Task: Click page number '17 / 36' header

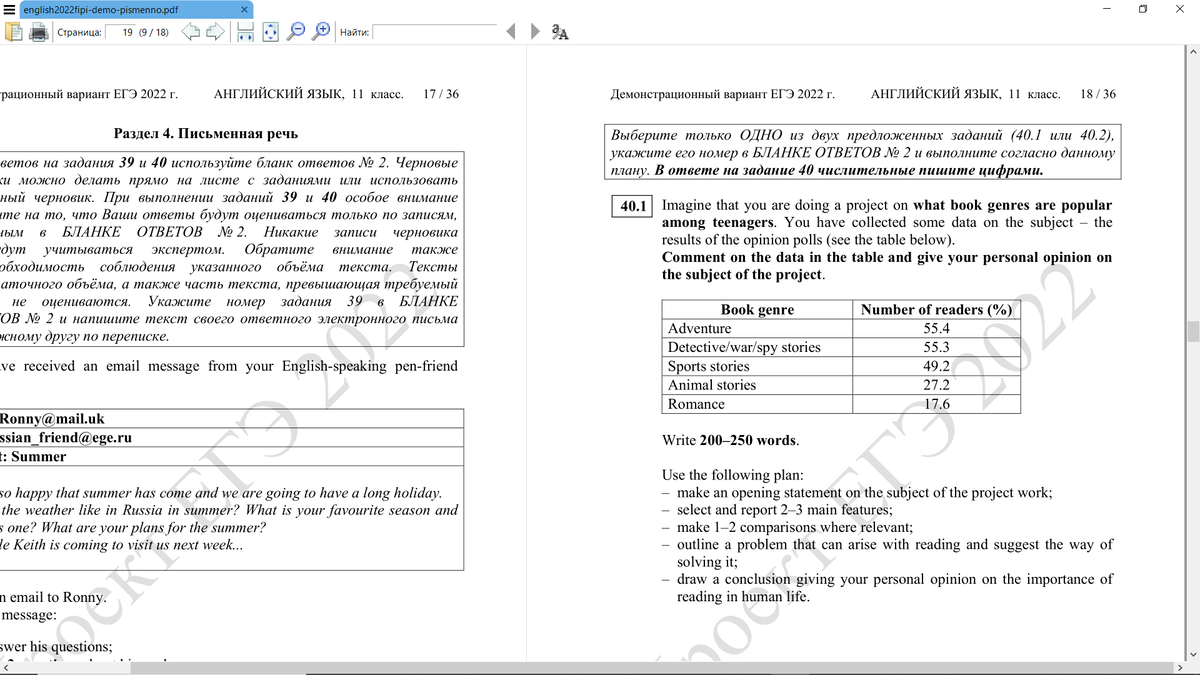Action: coord(441,94)
